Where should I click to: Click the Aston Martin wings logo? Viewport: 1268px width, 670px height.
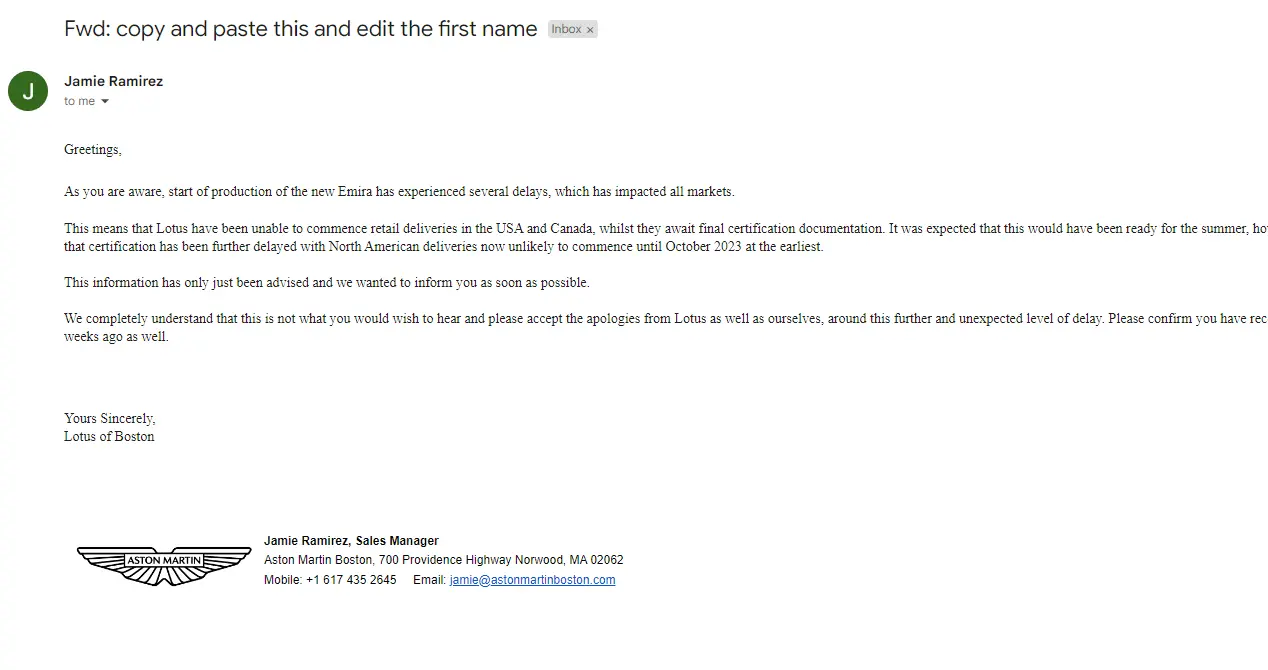[x=164, y=564]
